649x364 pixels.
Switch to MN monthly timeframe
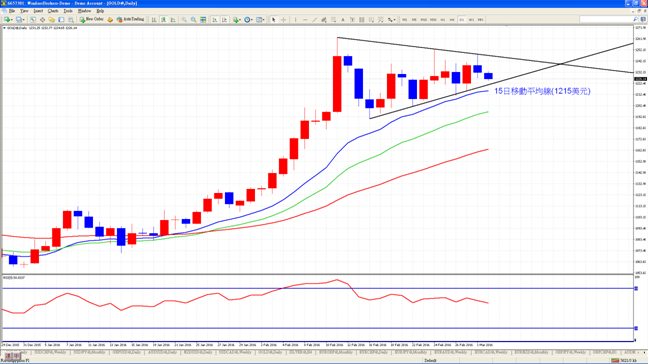(481, 19)
